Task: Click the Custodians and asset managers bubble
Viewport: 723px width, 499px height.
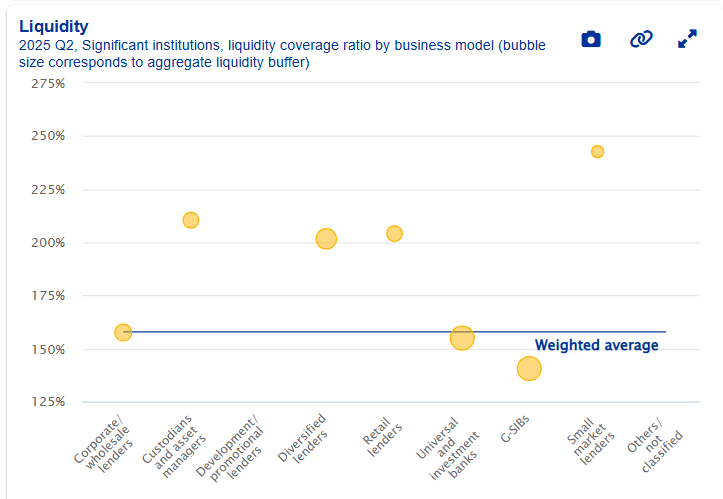Action: click(191, 220)
